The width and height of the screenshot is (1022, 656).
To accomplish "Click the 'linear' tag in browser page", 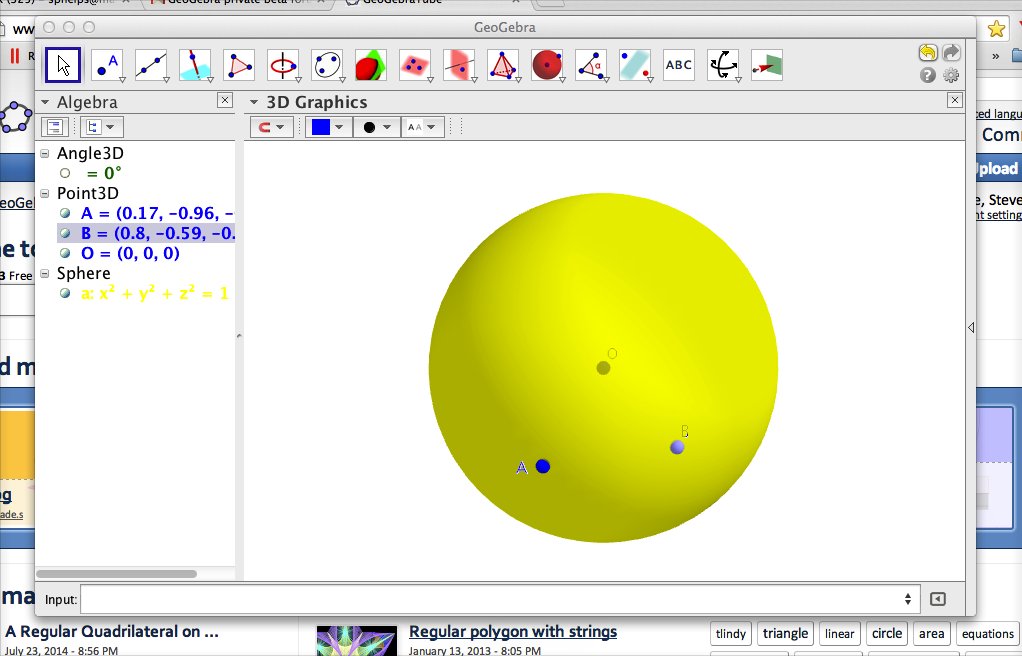I will [x=840, y=633].
